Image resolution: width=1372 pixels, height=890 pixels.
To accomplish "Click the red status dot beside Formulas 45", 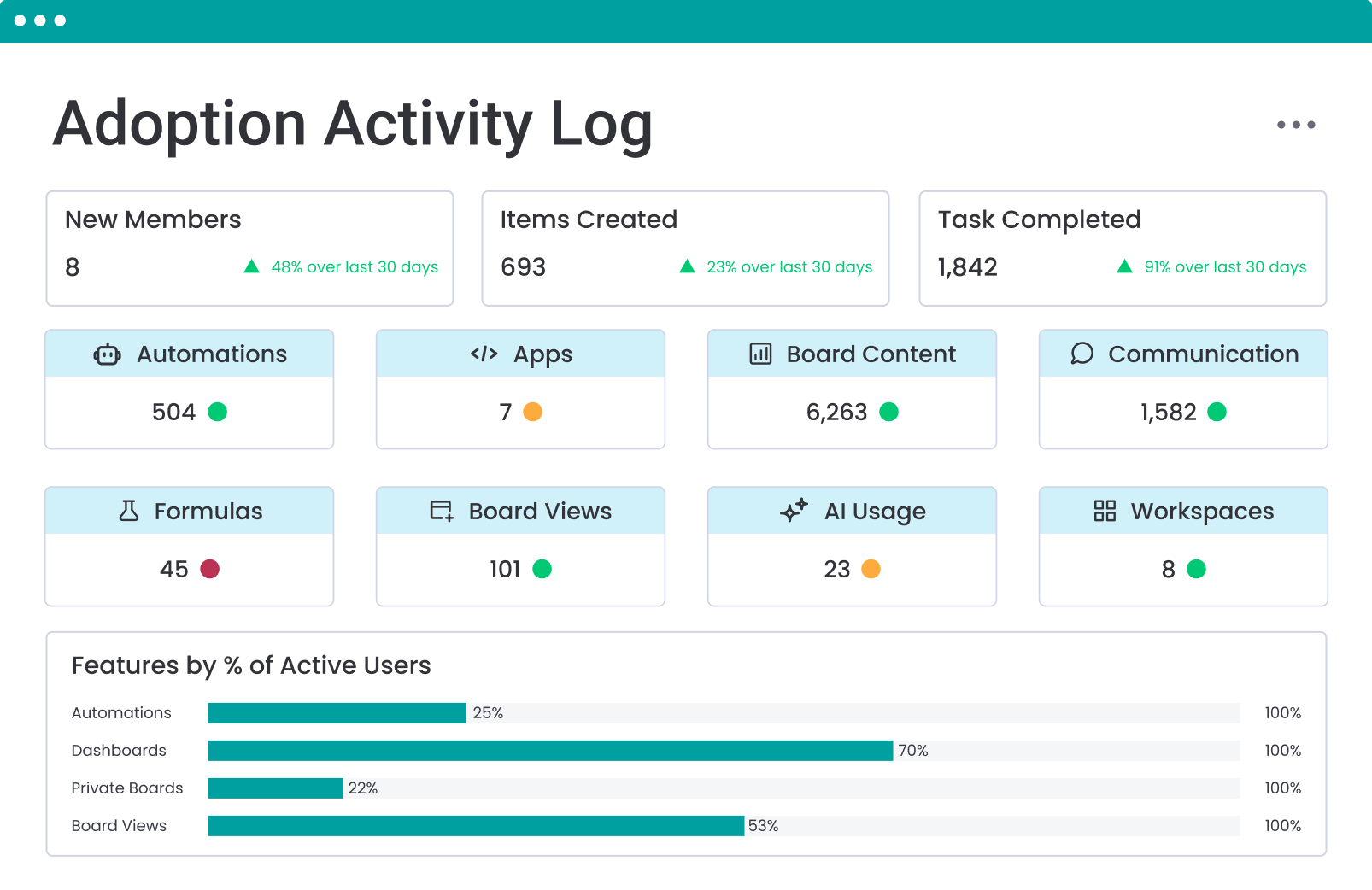I will pos(210,569).
